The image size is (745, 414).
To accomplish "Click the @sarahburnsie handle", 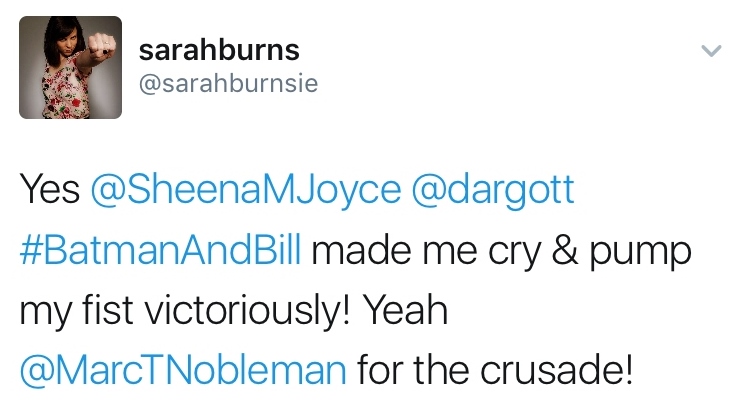I will click(228, 84).
